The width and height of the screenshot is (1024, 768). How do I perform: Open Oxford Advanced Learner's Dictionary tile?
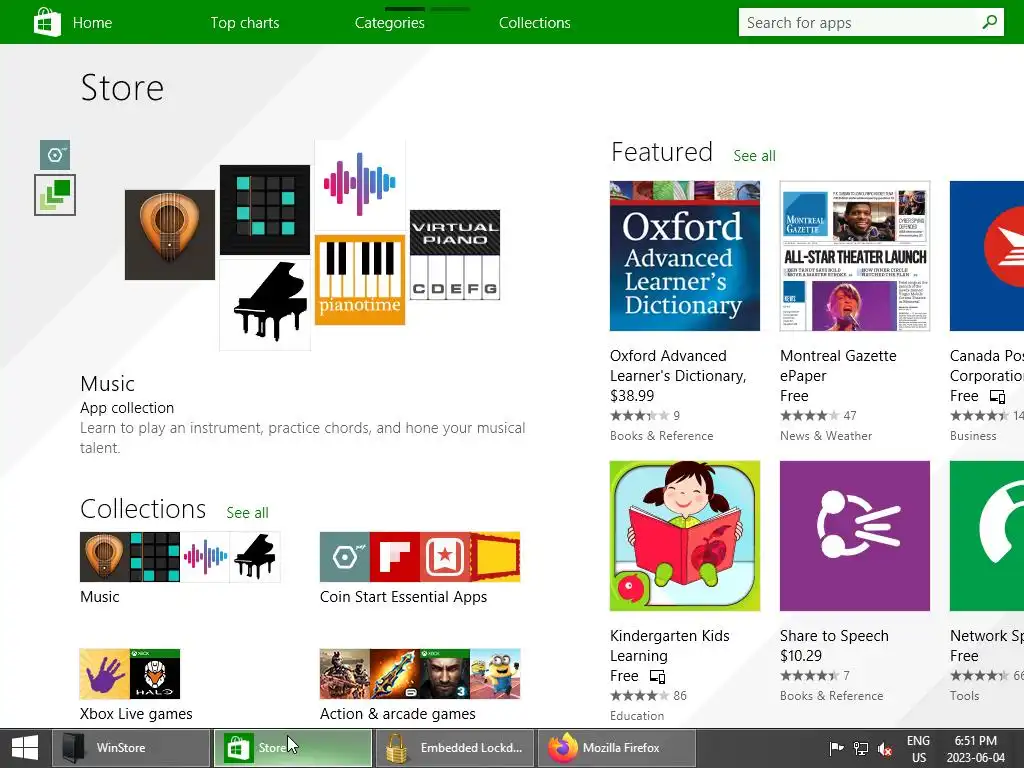(x=684, y=256)
